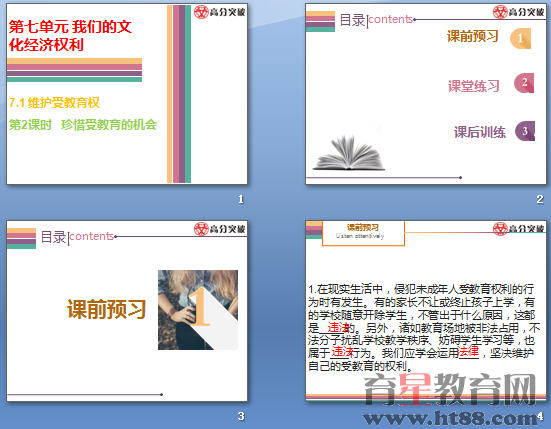This screenshot has width=551, height=429.
Task: Click the 课前预习 tab box on slide 4
Action: 363,233
